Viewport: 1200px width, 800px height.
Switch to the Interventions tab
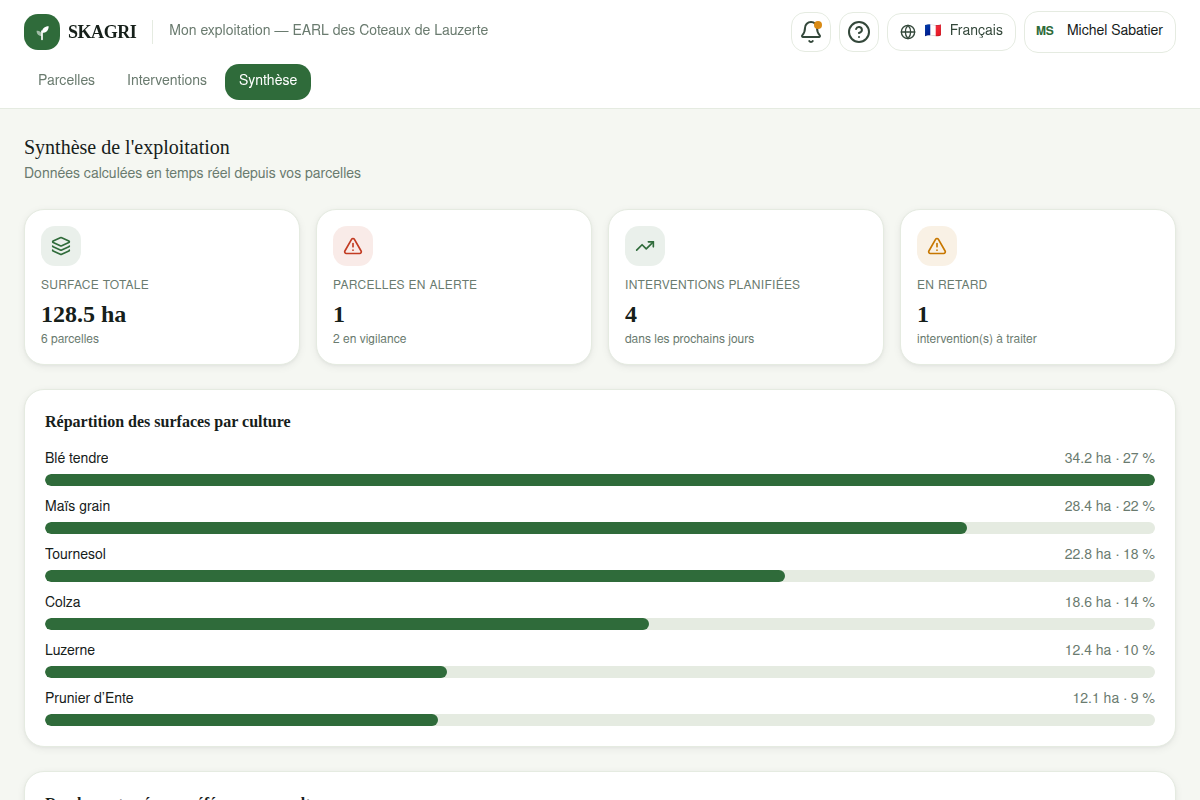coord(167,81)
